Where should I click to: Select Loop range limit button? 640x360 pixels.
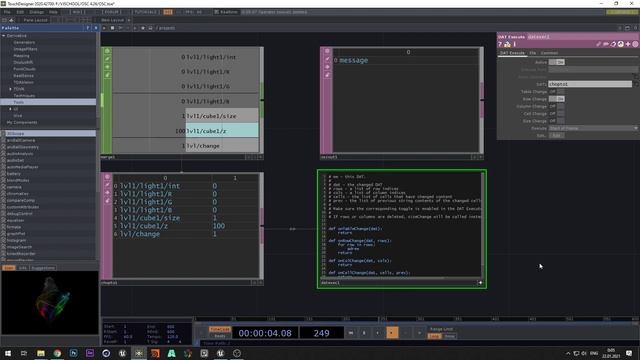[434, 336]
